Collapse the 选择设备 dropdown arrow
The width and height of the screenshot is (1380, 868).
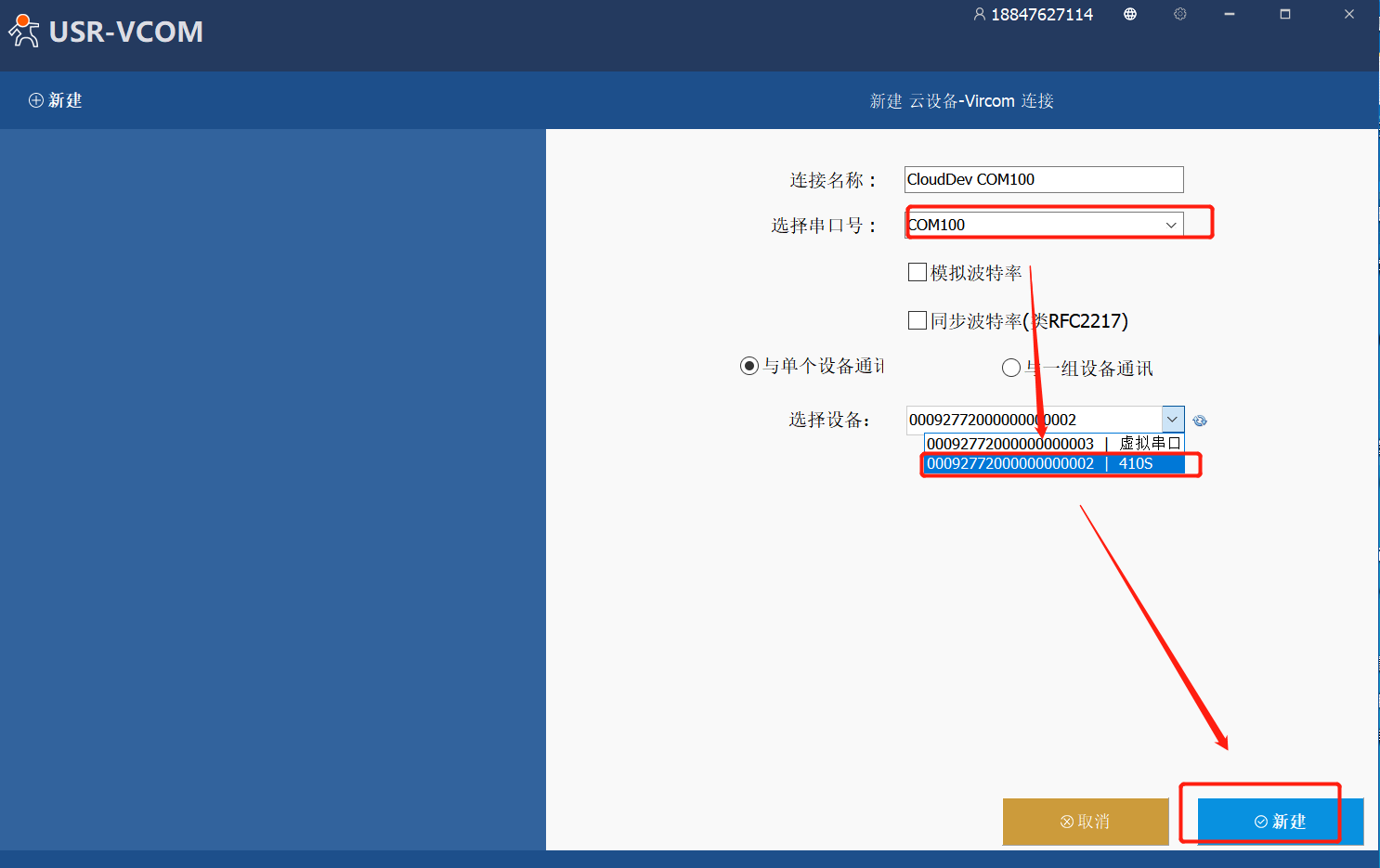click(1173, 420)
